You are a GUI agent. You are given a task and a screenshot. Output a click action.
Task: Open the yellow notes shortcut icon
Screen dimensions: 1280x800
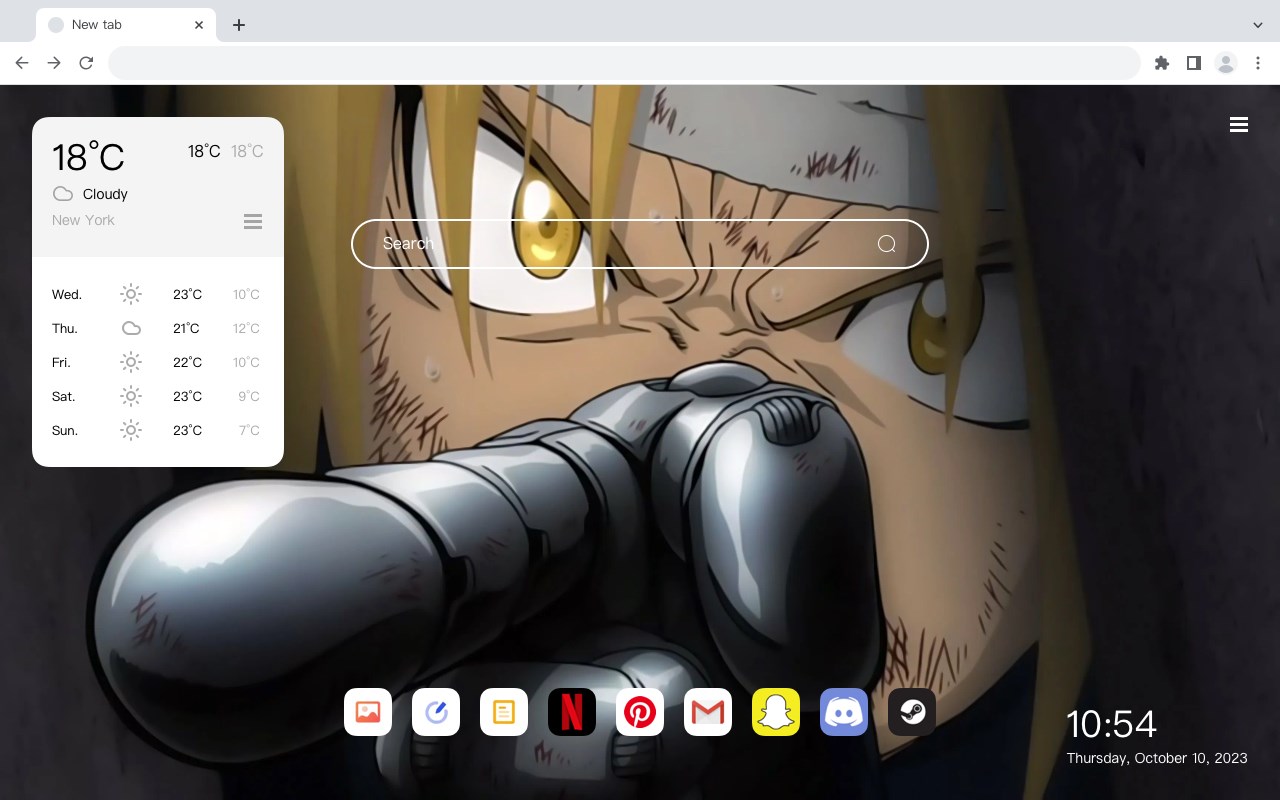point(504,712)
